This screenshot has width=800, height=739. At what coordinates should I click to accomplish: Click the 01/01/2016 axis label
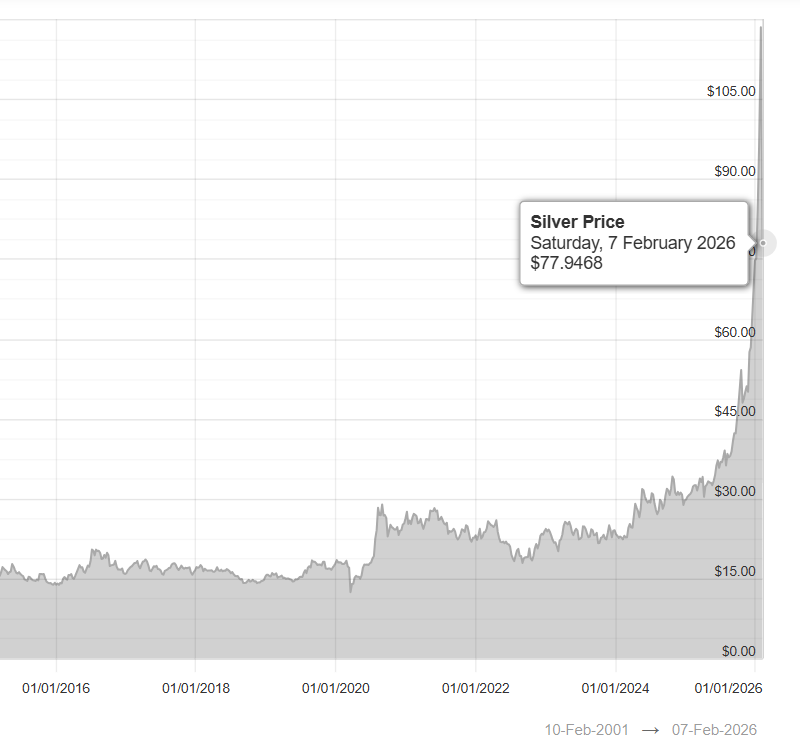pyautogui.click(x=56, y=688)
